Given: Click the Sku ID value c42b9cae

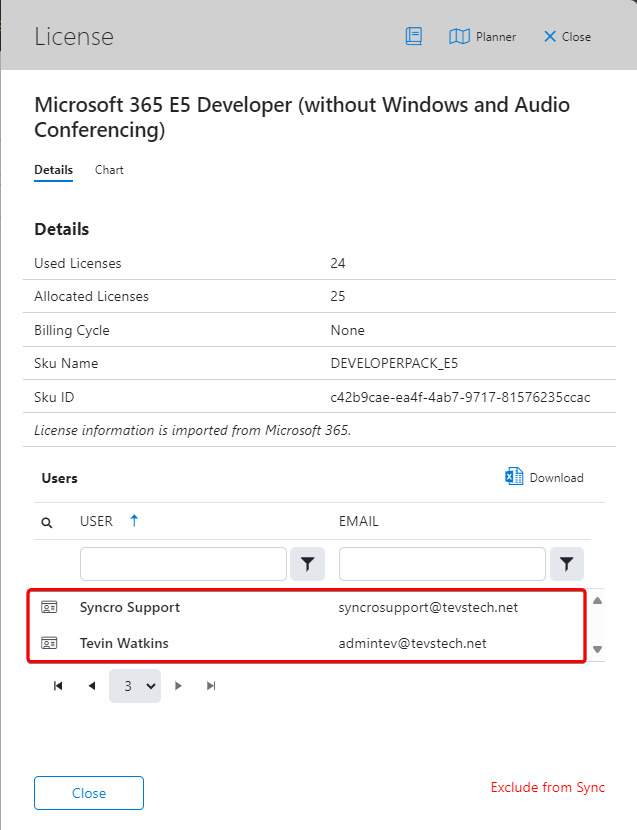Looking at the screenshot, I should point(460,397).
